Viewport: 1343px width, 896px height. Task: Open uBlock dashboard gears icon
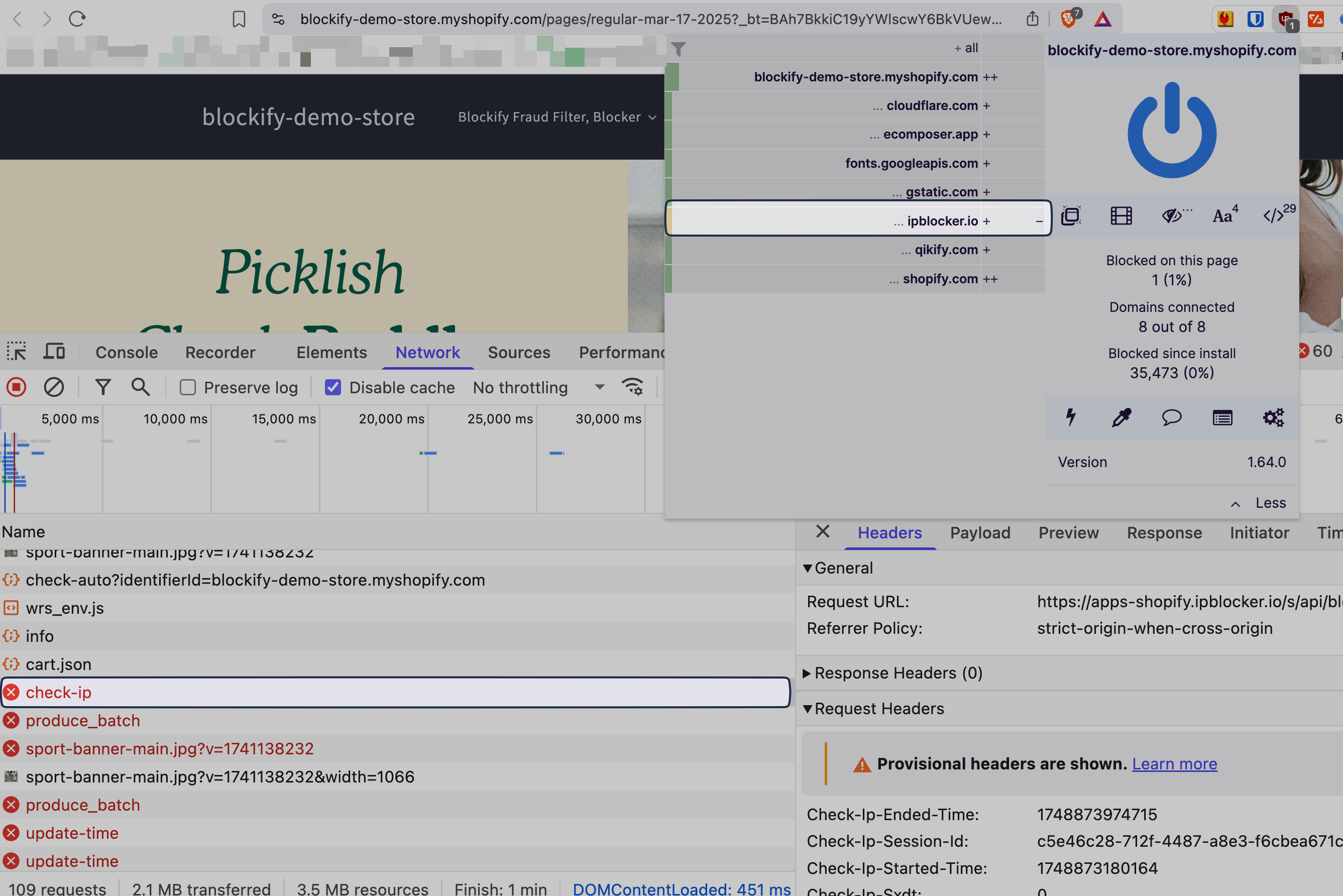1273,417
